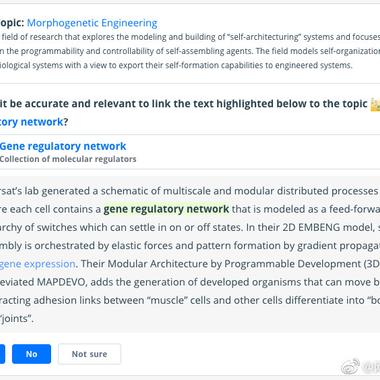
Task: Click the Weibo logo watermark
Action: 350,367
